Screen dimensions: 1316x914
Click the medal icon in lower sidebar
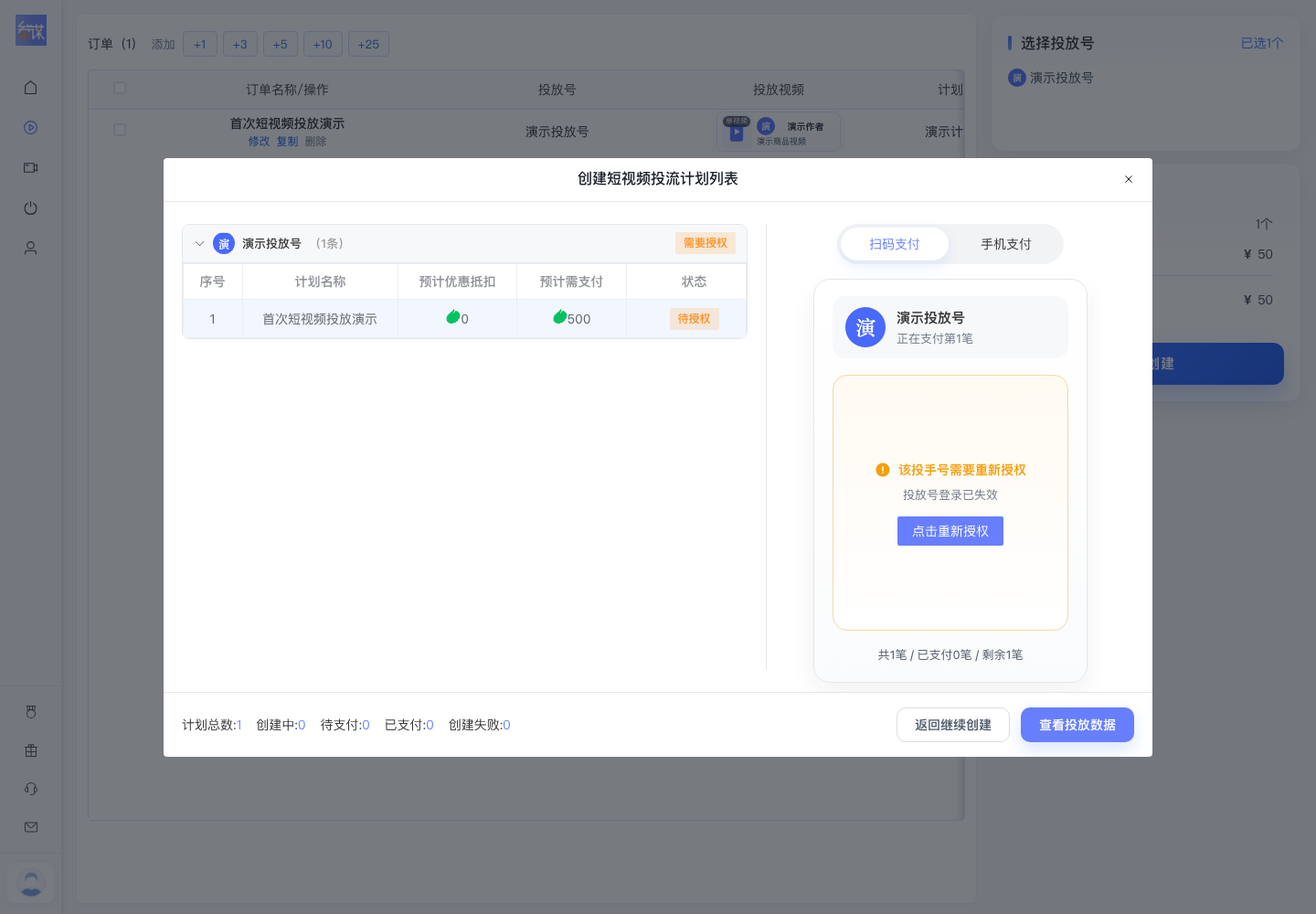[x=31, y=712]
